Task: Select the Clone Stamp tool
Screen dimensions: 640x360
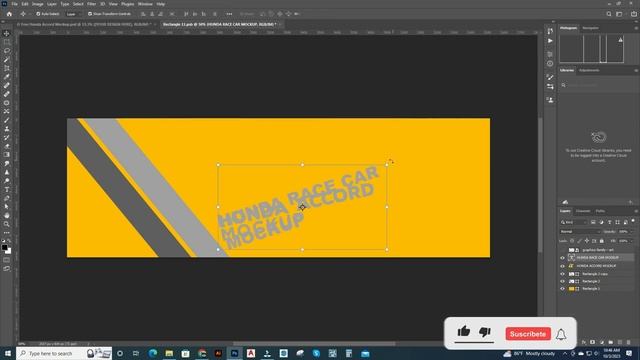Action: [x=7, y=129]
